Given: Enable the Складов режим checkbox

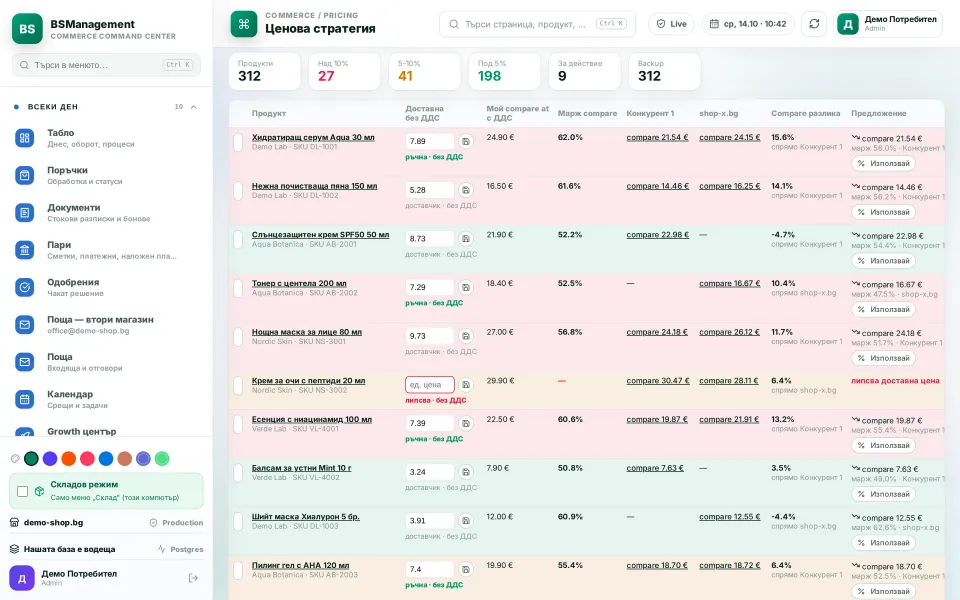Looking at the screenshot, I should [x=23, y=491].
